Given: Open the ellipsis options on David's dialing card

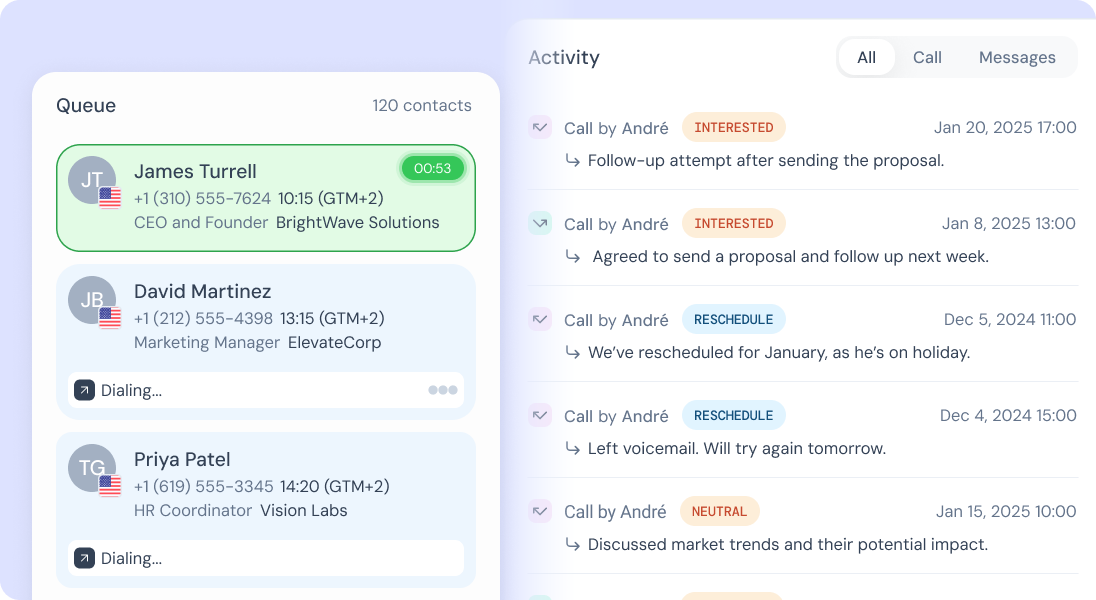Looking at the screenshot, I should 442,390.
